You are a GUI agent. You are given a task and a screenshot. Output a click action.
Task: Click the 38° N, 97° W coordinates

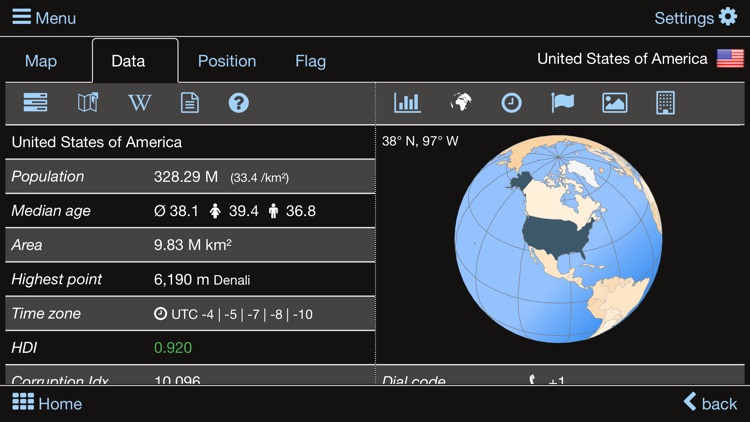click(420, 141)
